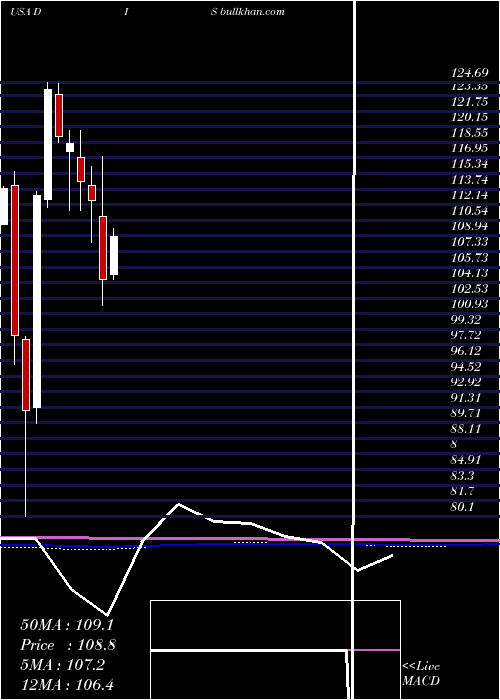Click the 105.73 axis label

(x=470, y=258)
